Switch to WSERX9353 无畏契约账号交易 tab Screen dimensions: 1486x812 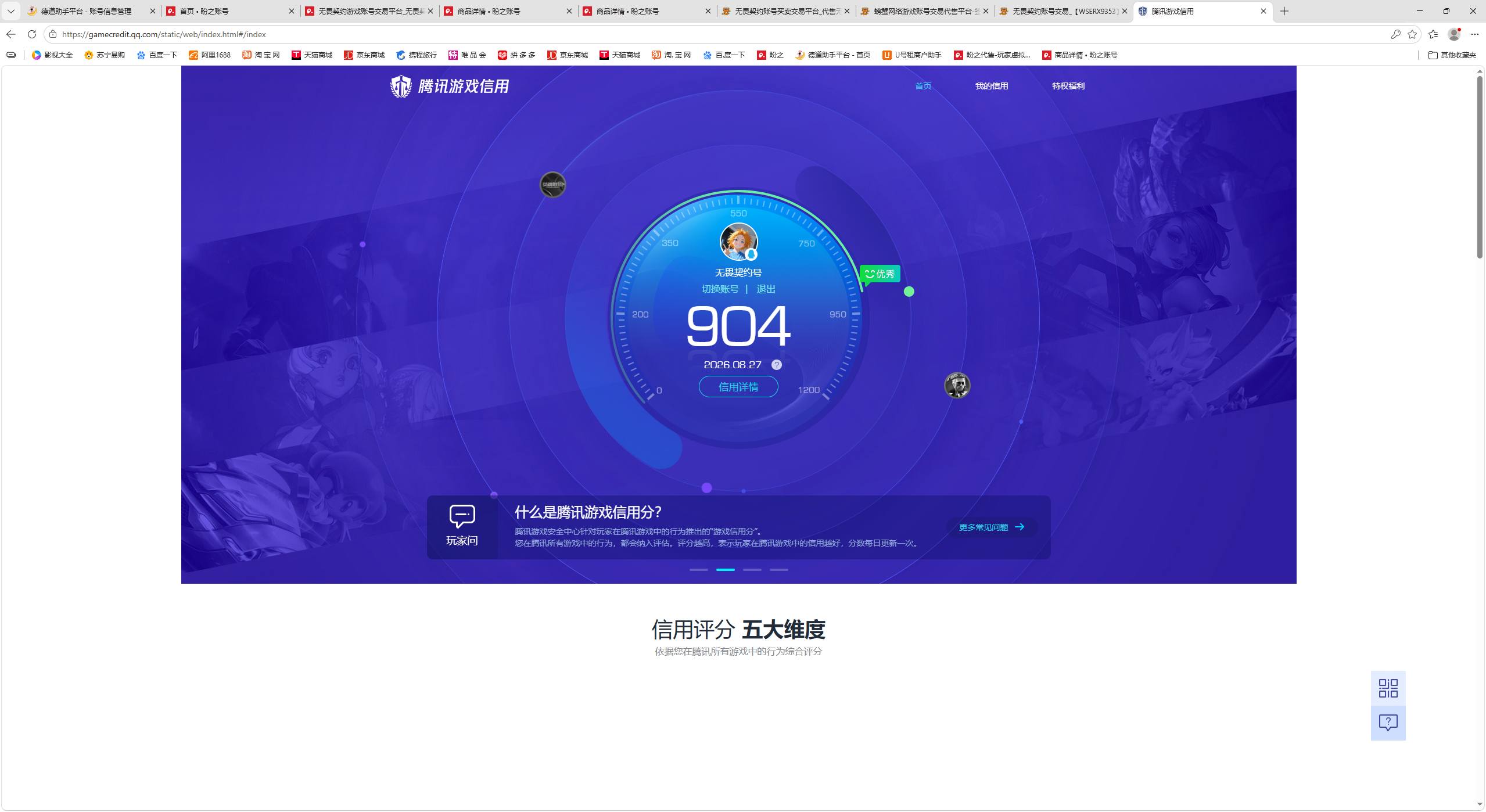point(1065,11)
